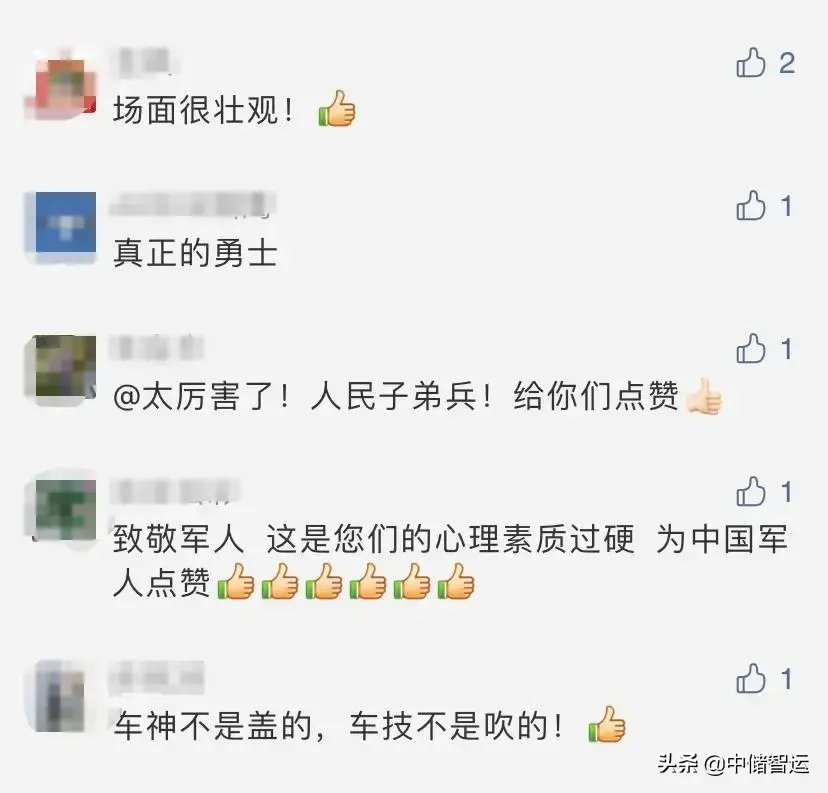Like the '致敬军人' comment
The width and height of the screenshot is (828, 793).
pyautogui.click(x=750, y=492)
